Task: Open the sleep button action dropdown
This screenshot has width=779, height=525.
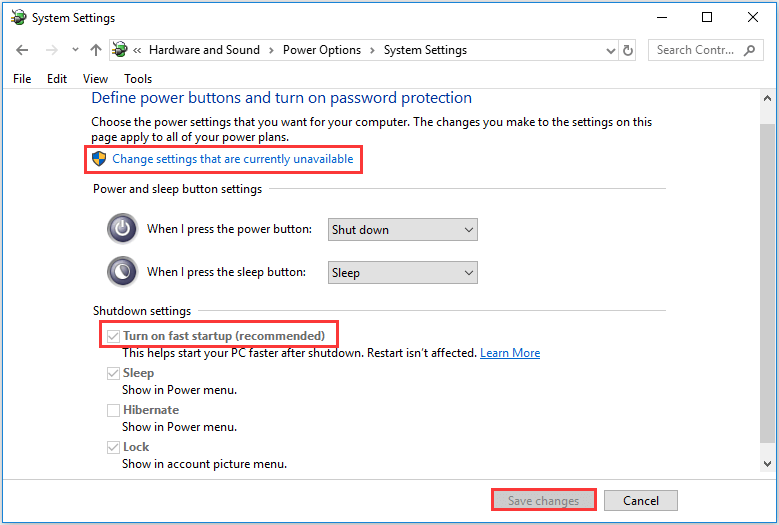Action: point(403,273)
